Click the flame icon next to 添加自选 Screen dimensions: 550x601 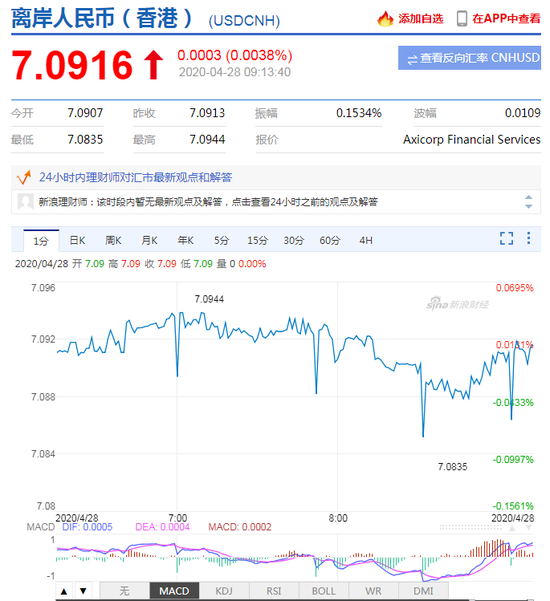(x=385, y=18)
